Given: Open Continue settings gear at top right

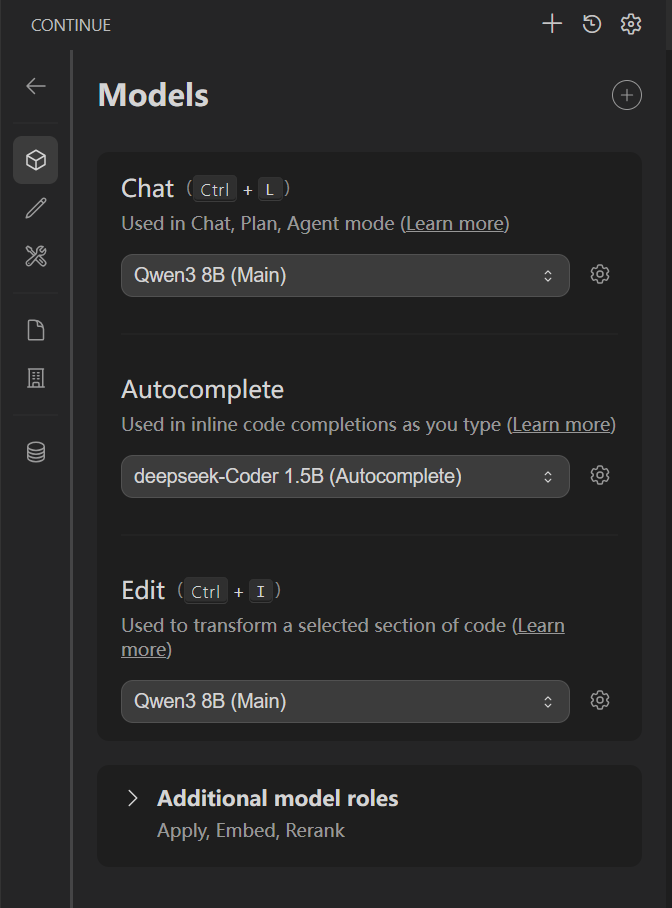Looking at the screenshot, I should coord(631,24).
